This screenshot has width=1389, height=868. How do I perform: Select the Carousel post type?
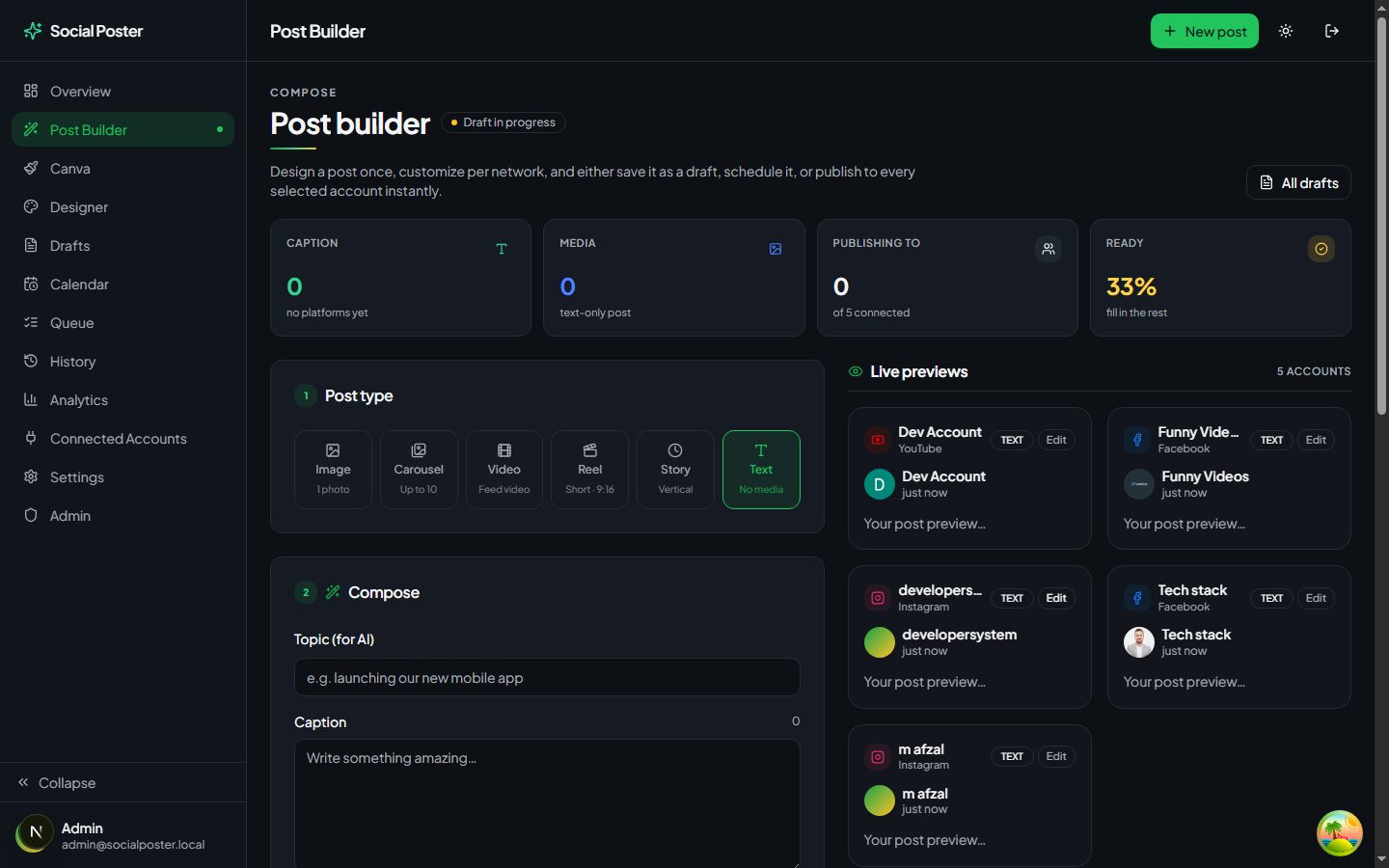[419, 470]
